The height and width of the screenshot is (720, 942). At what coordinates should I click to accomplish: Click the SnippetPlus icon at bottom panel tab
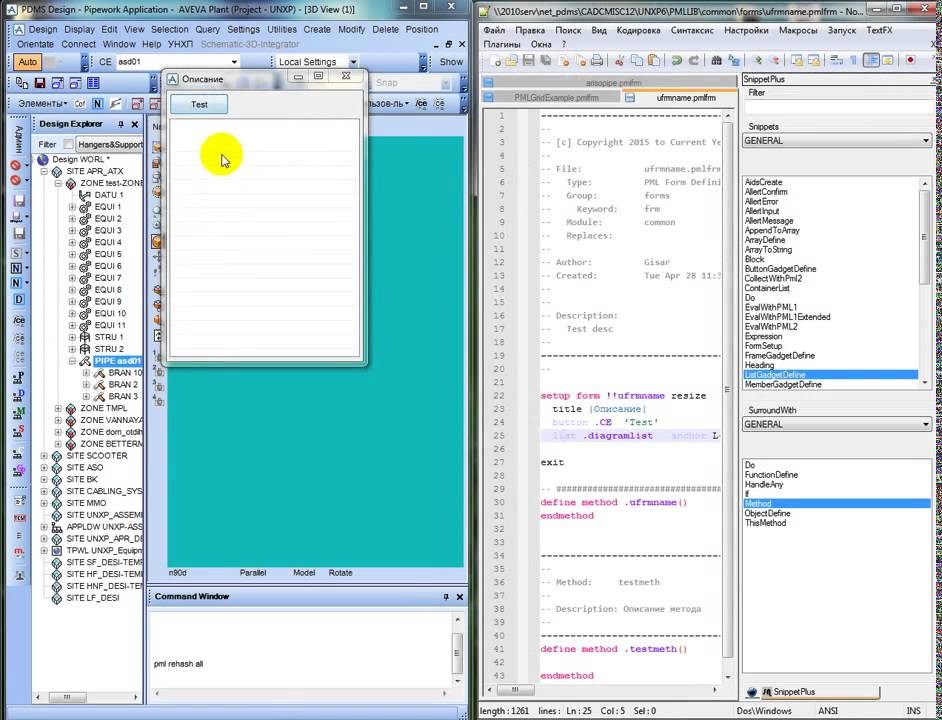[767, 692]
